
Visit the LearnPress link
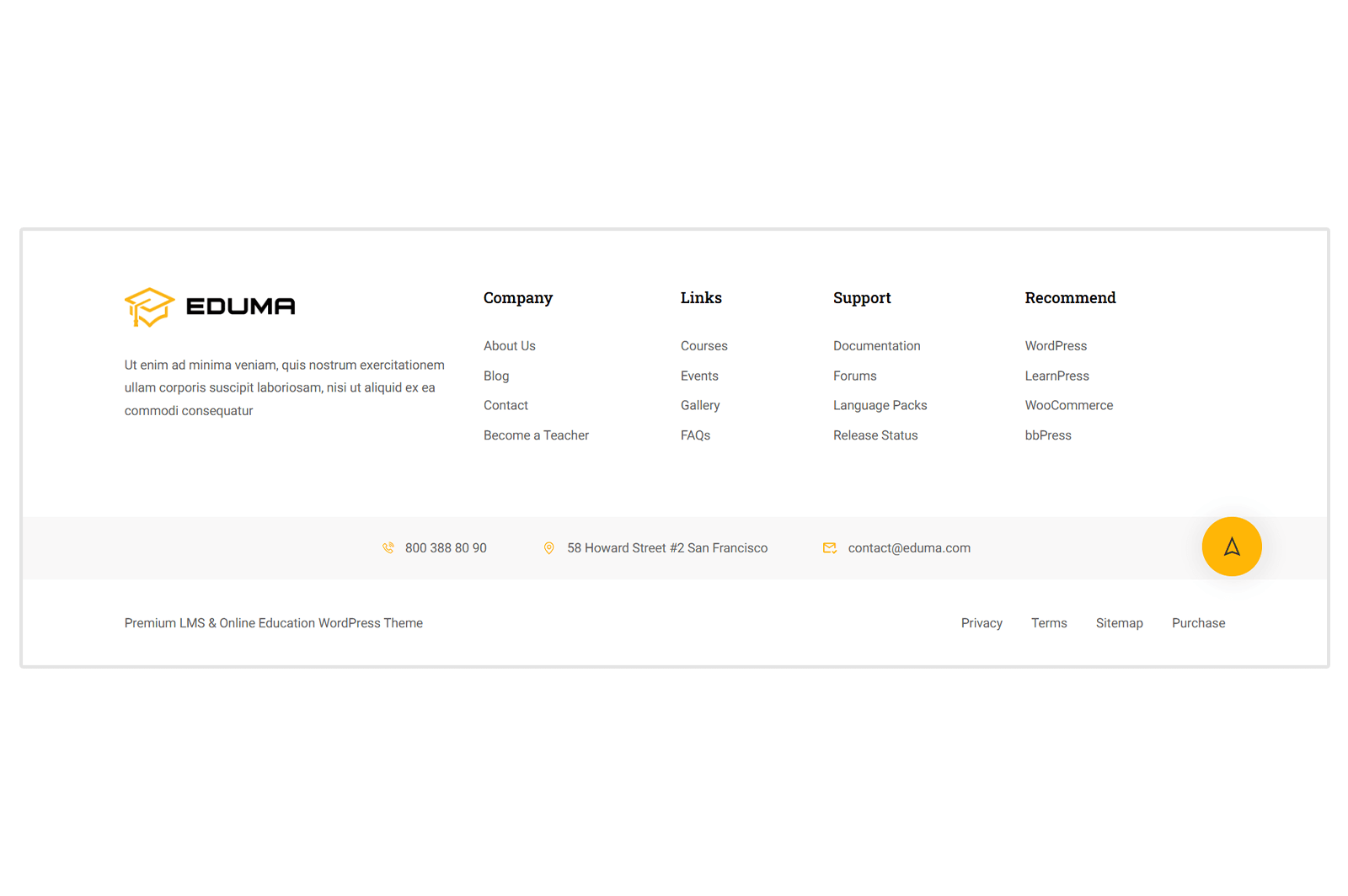pyautogui.click(x=1057, y=376)
